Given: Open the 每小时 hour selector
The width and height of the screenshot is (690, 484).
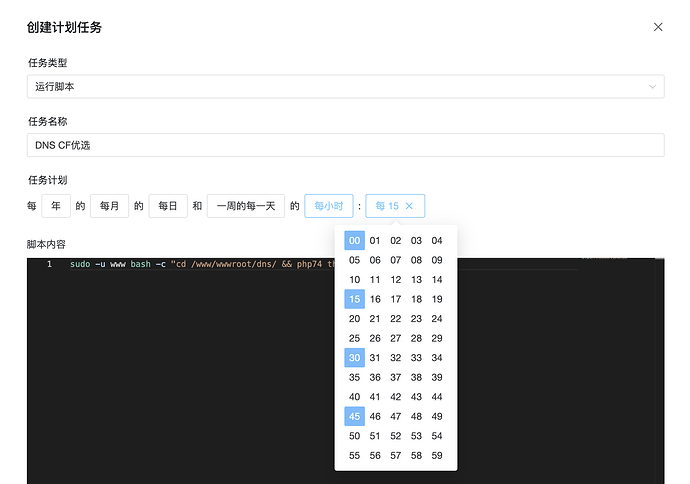Looking at the screenshot, I should click(328, 206).
